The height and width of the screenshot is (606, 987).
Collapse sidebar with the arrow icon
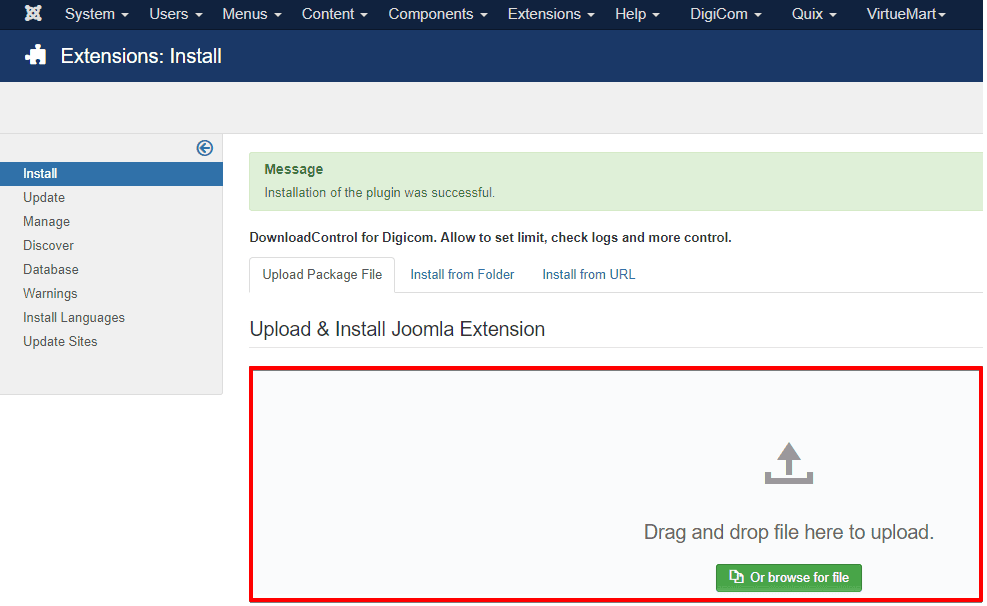205,148
